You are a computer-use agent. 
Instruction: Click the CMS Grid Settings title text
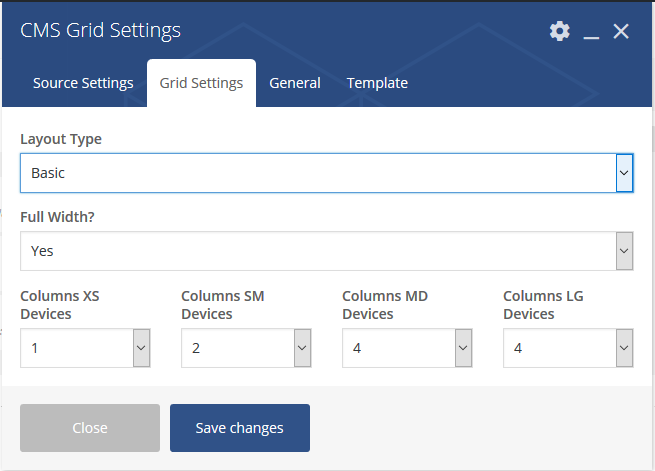click(x=101, y=30)
